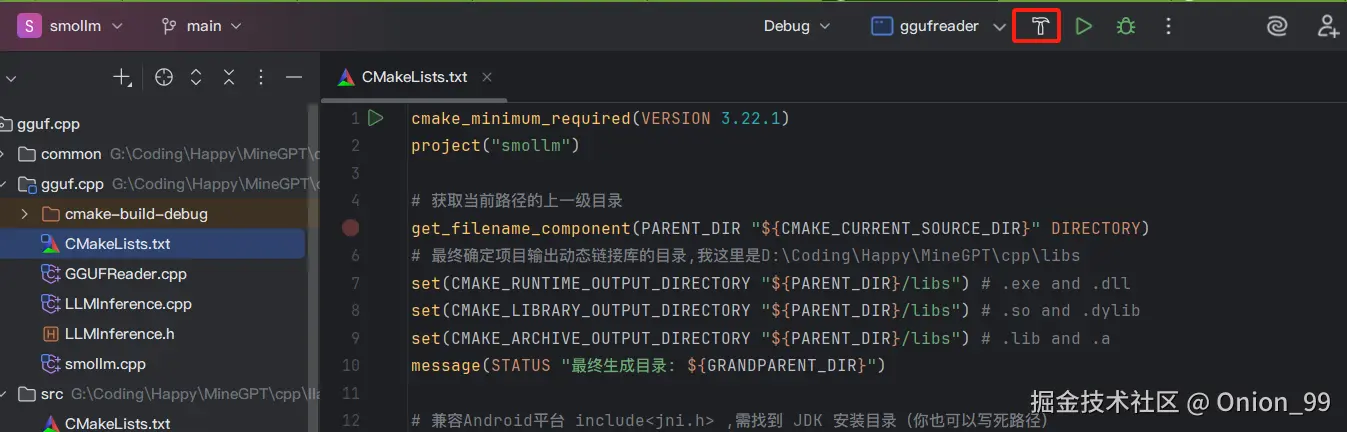1347x432 pixels.
Task: Open the Debug build profile dropdown
Action: point(796,27)
